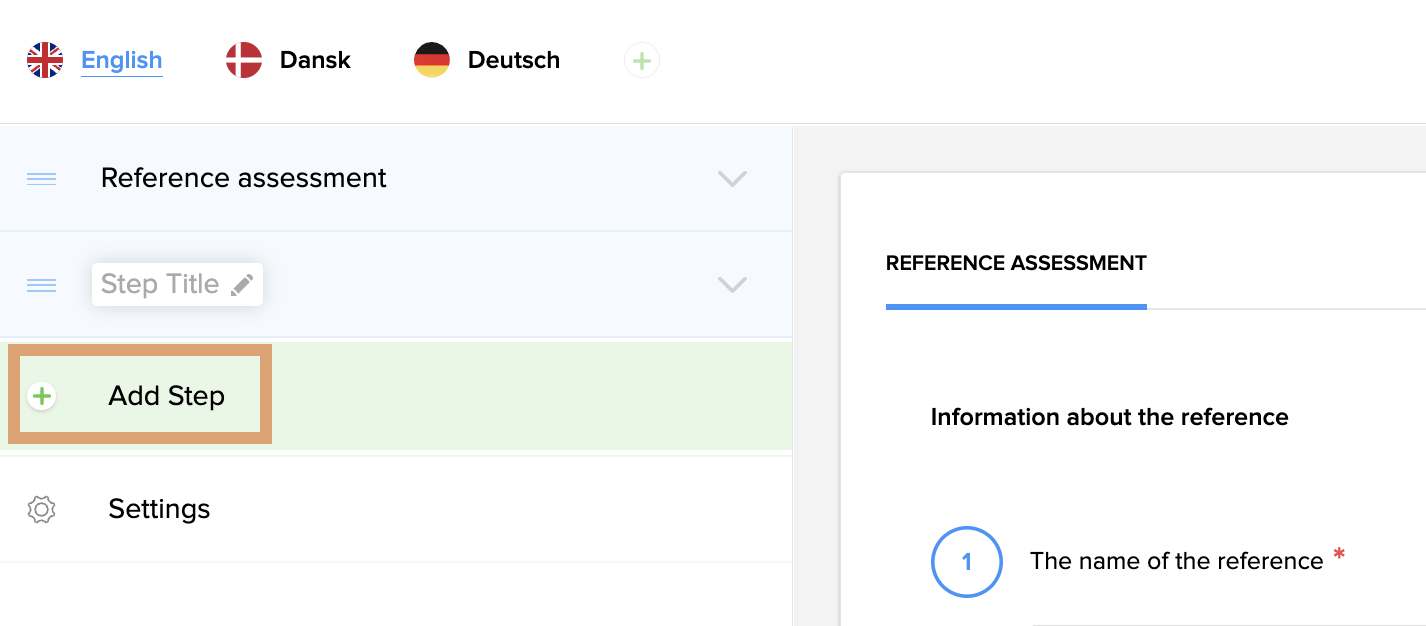
Task: Grab the drag handle for Reference assessment
Action: click(x=41, y=179)
